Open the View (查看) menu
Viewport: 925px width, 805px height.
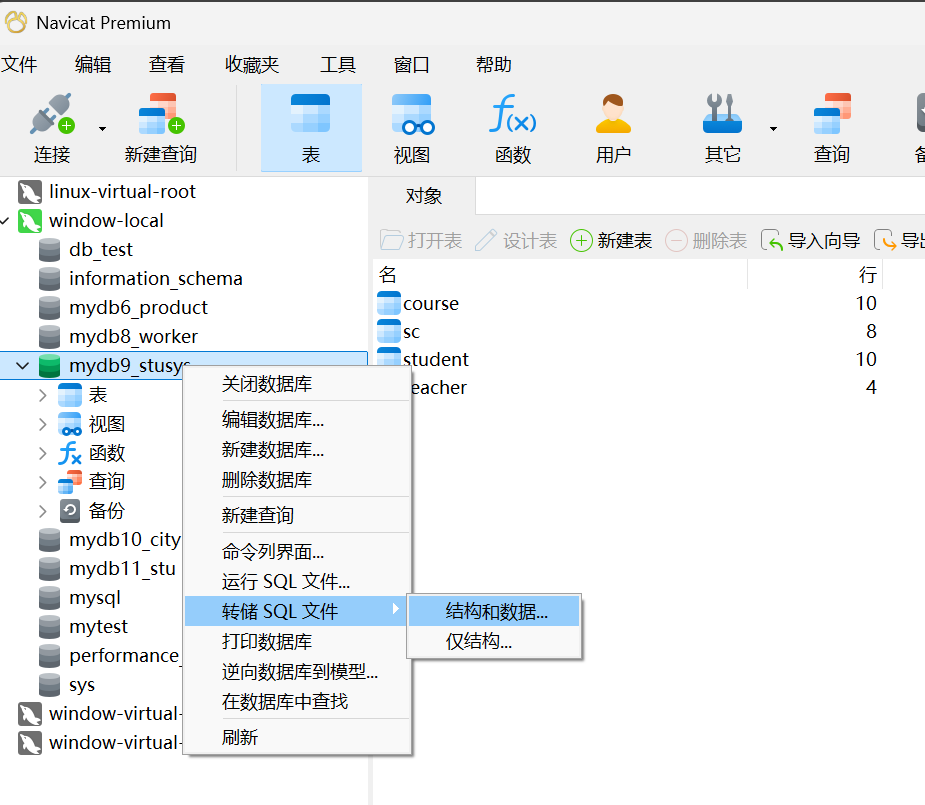pos(167,64)
